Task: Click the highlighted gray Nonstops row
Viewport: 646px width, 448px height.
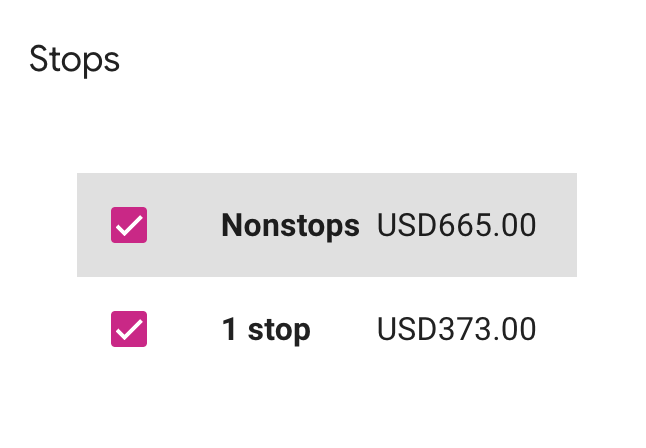Action: (x=327, y=225)
